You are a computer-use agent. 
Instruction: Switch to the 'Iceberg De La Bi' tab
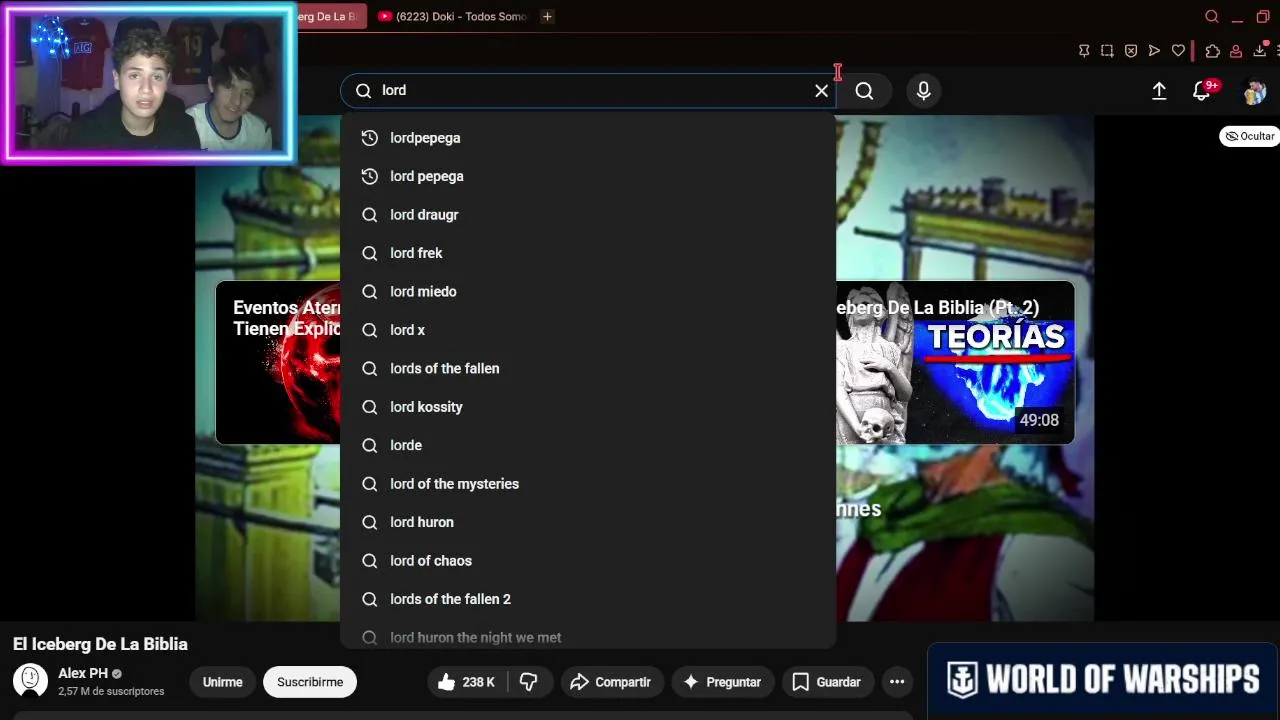(x=330, y=16)
